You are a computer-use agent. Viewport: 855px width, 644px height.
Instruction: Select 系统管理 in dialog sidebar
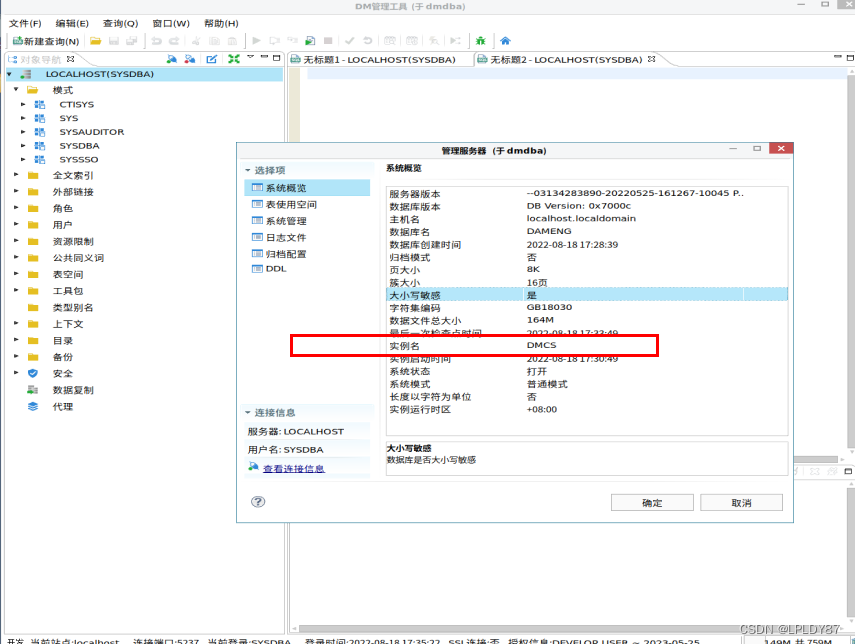(286, 221)
